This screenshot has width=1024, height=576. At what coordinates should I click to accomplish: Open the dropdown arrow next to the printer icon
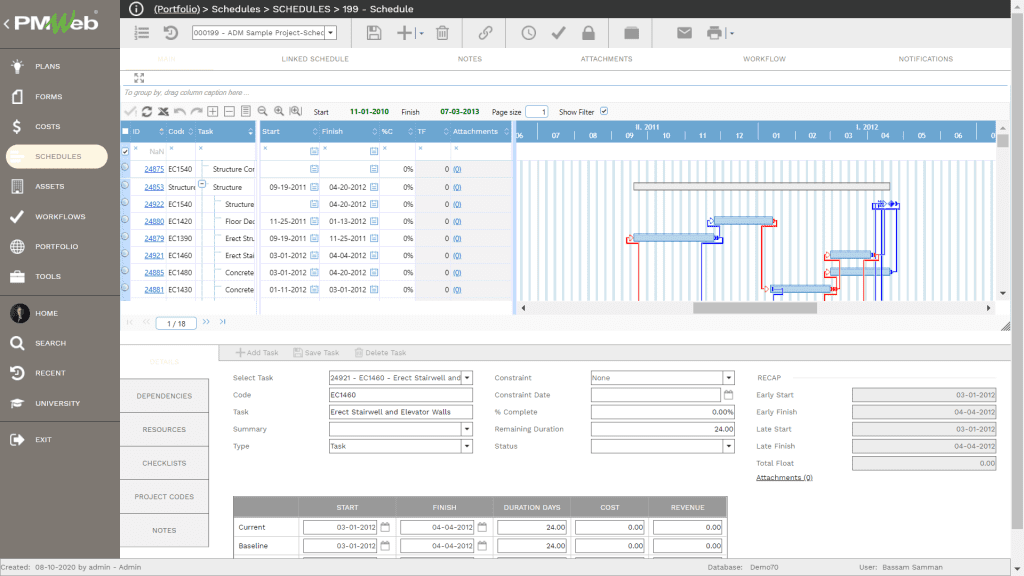(731, 33)
